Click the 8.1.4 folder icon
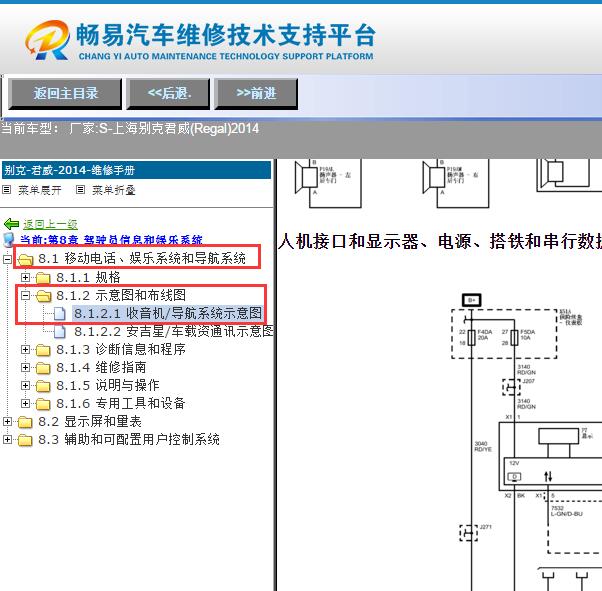Viewport: 602px width, 591px height. tap(43, 368)
